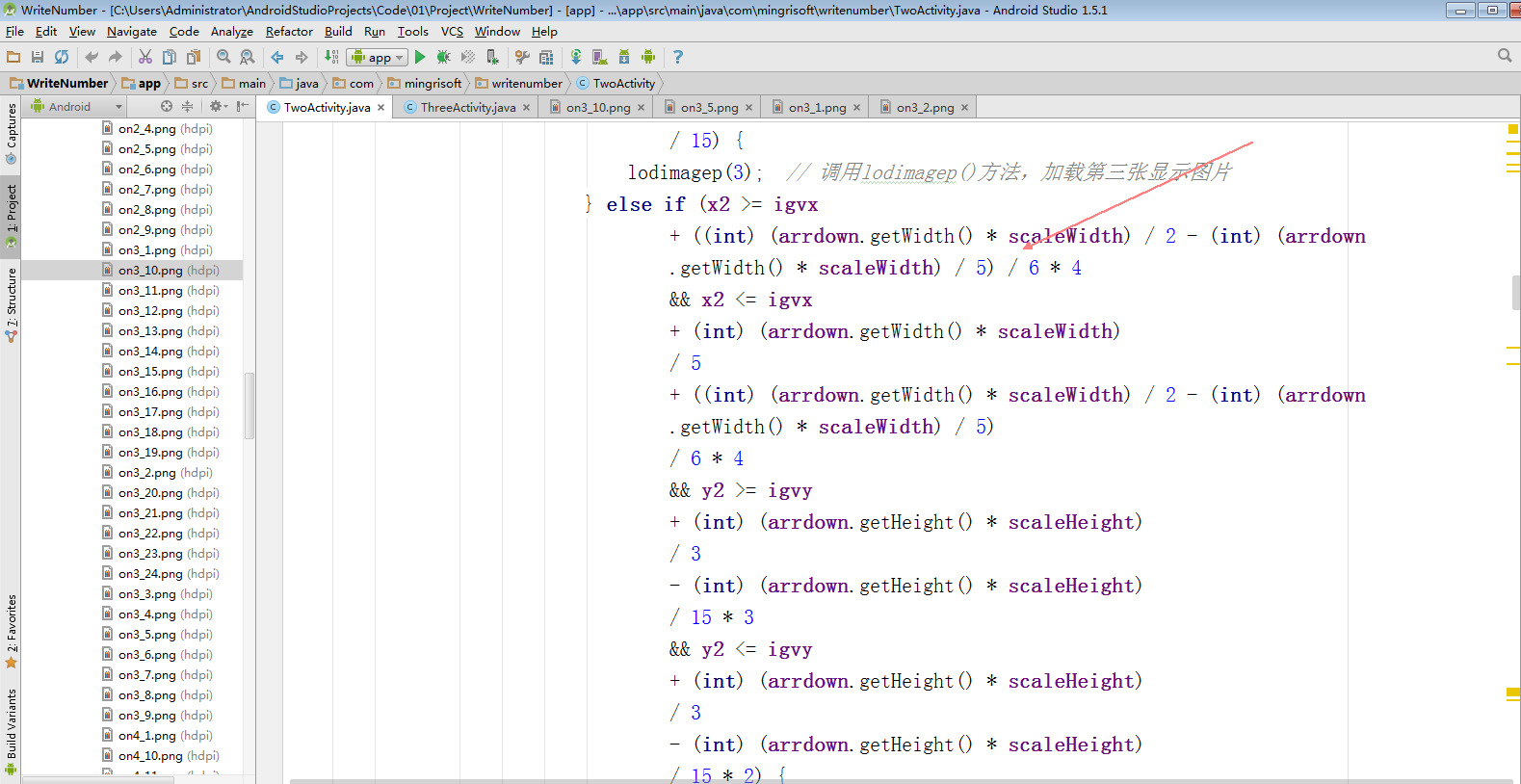
Task: Collapse all in the Project panel
Action: (x=187, y=106)
